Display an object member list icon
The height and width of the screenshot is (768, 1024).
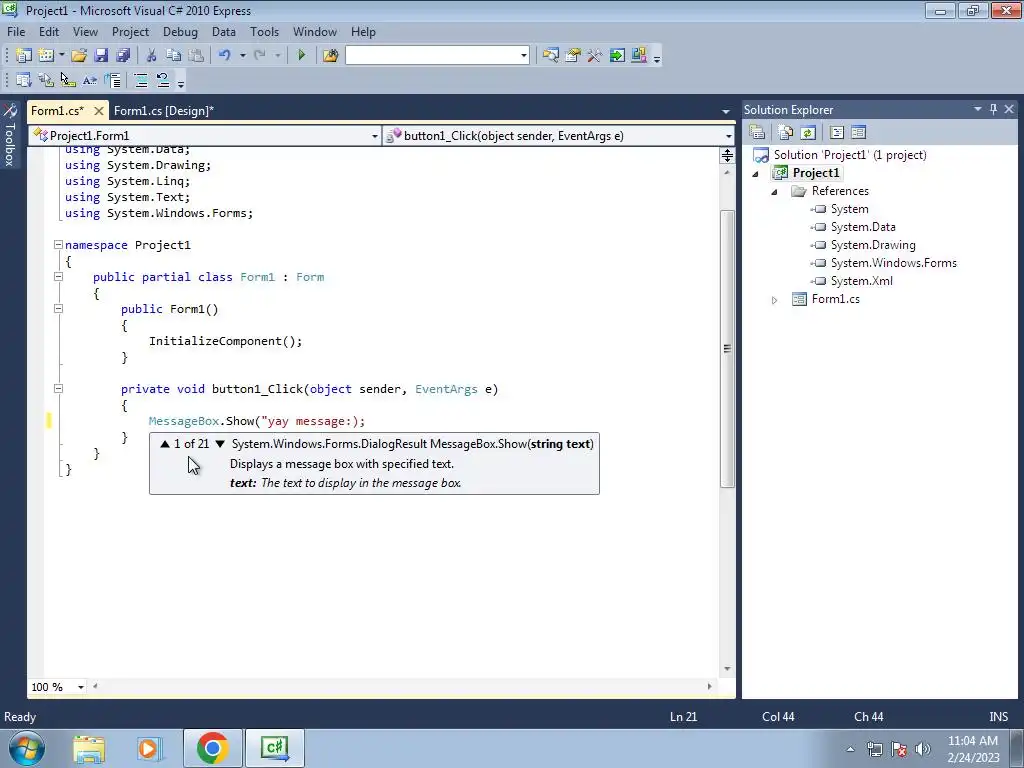coord(24,80)
